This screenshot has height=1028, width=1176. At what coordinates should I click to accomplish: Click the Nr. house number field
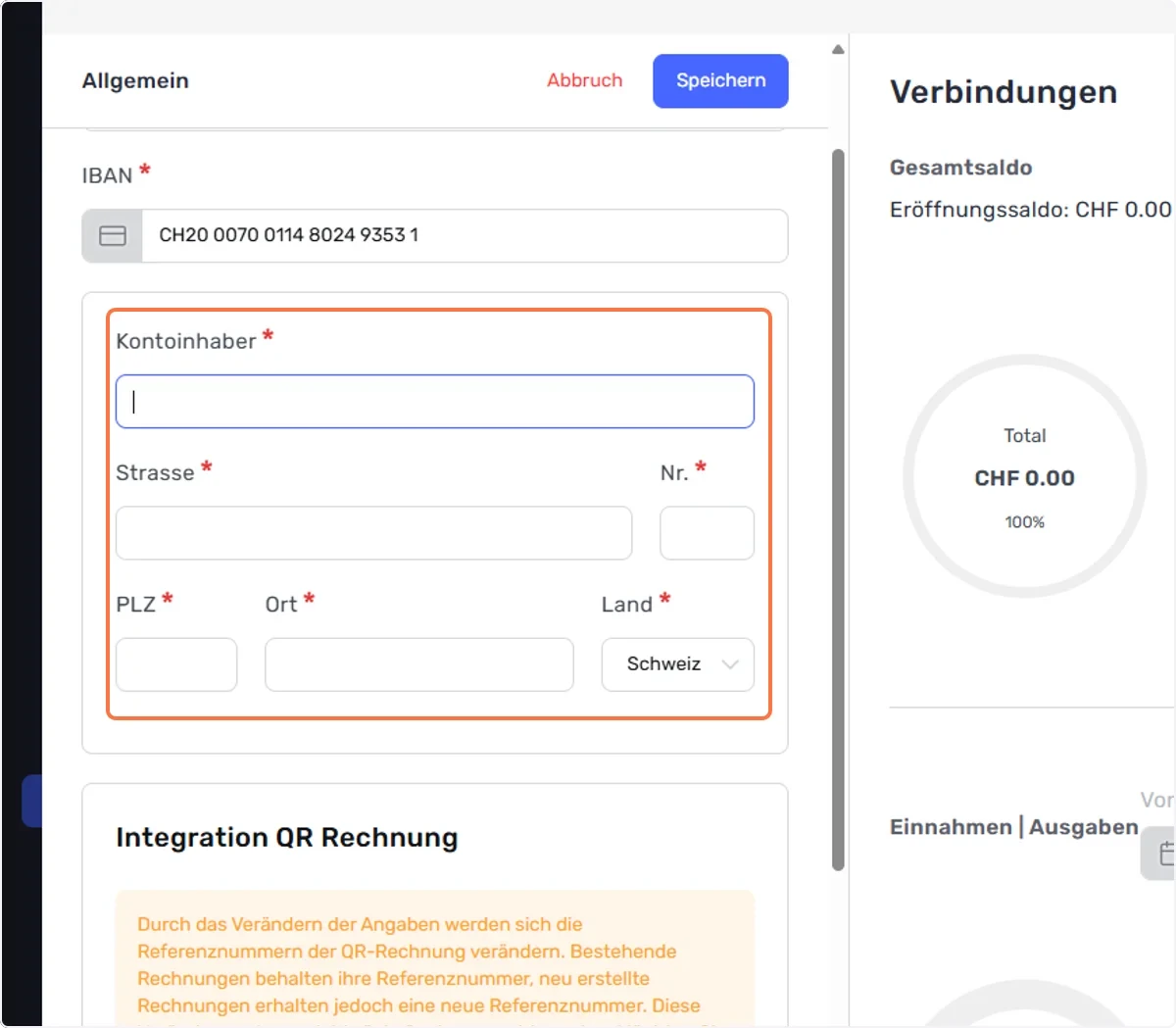[707, 533]
